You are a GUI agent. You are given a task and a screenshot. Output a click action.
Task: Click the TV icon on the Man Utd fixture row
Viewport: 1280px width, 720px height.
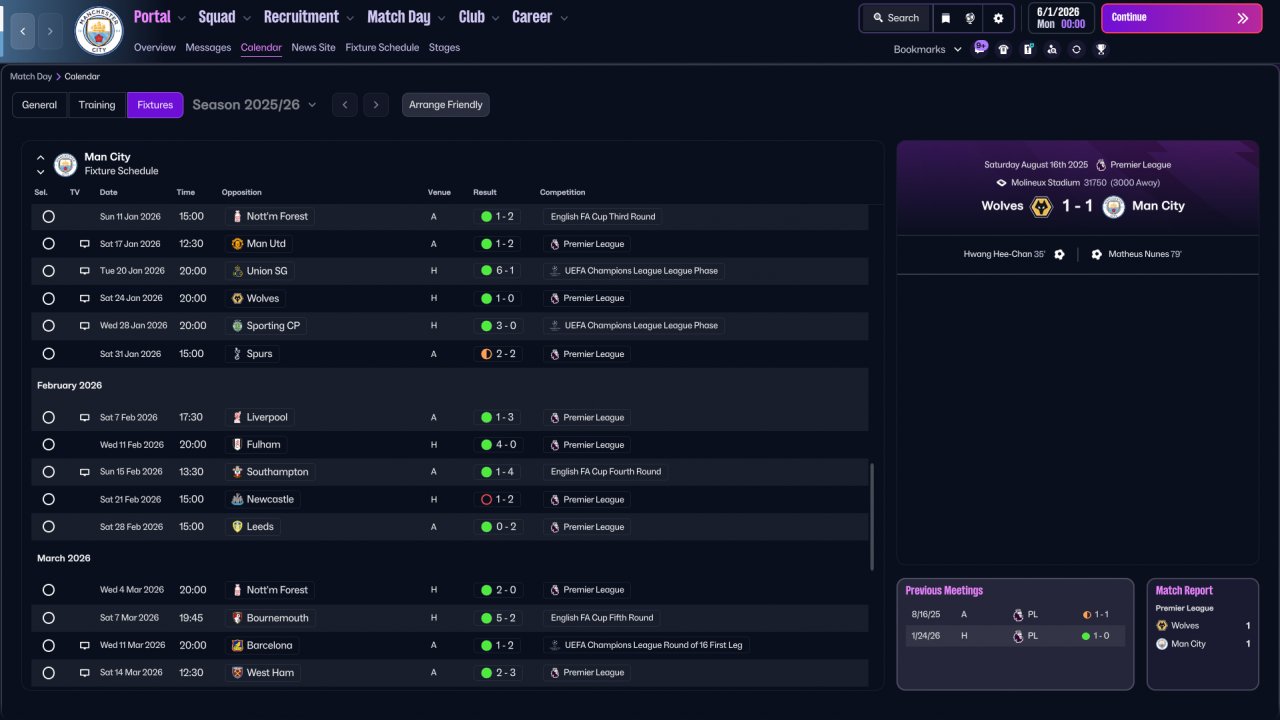(x=85, y=244)
